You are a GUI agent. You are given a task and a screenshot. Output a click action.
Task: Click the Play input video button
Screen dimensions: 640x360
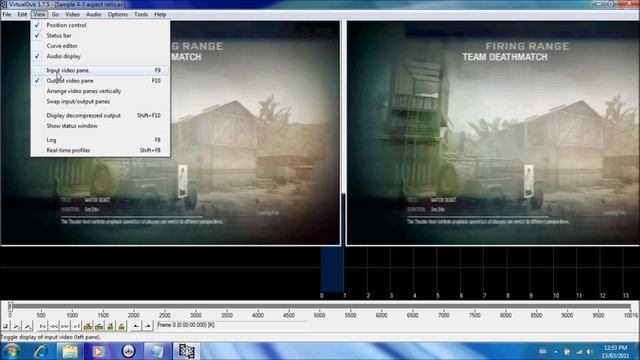point(16,326)
